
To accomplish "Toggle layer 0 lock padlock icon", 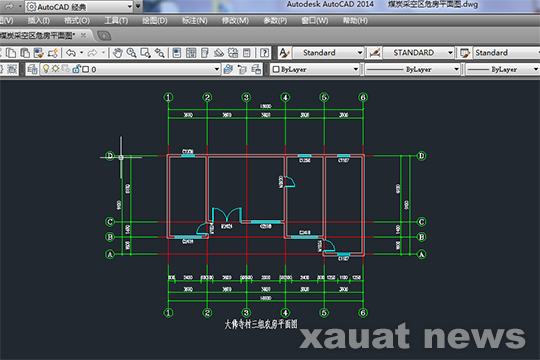I will (x=76, y=69).
